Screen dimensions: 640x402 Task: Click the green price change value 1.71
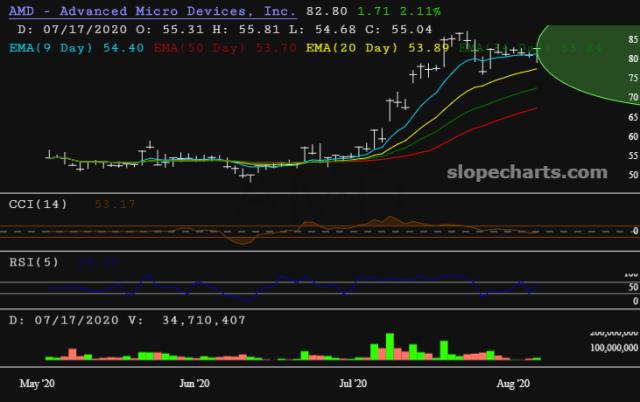374,11
